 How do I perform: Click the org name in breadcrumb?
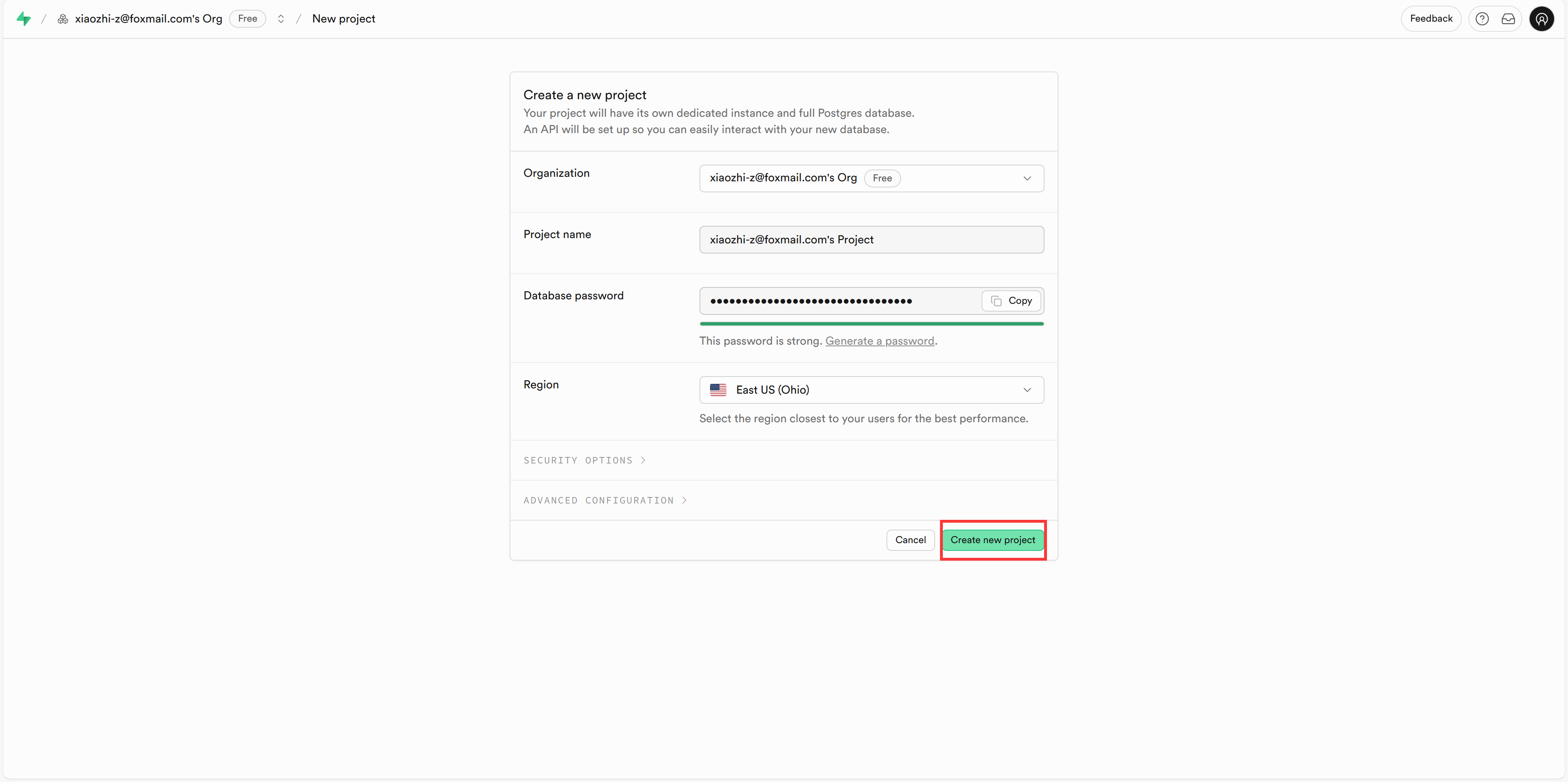pos(148,19)
